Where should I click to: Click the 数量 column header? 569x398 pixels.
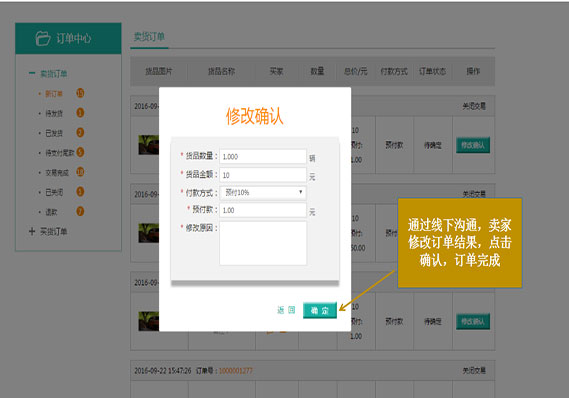pos(317,71)
